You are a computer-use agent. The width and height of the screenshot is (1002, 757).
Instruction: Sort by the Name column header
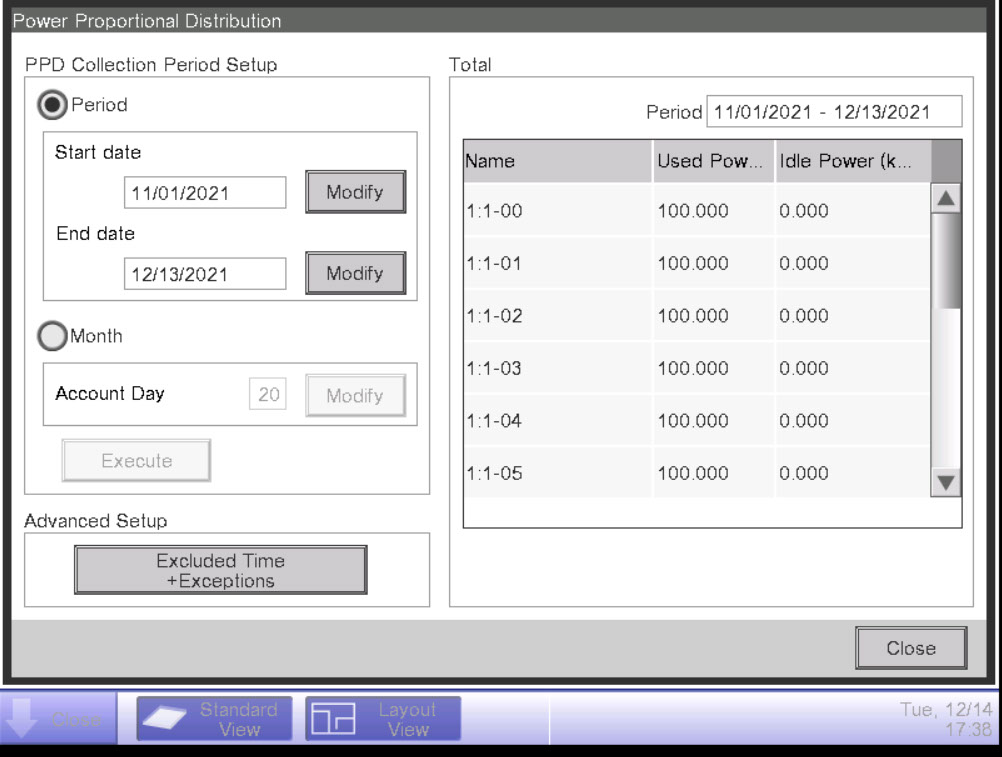(x=557, y=161)
